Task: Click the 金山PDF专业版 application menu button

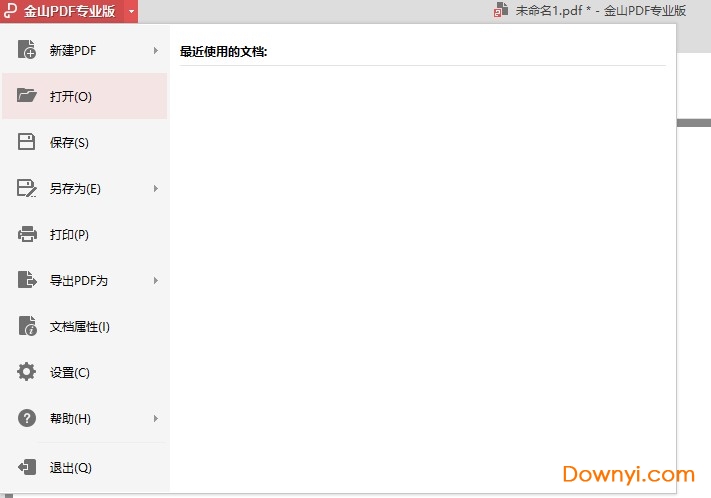Action: [63, 11]
